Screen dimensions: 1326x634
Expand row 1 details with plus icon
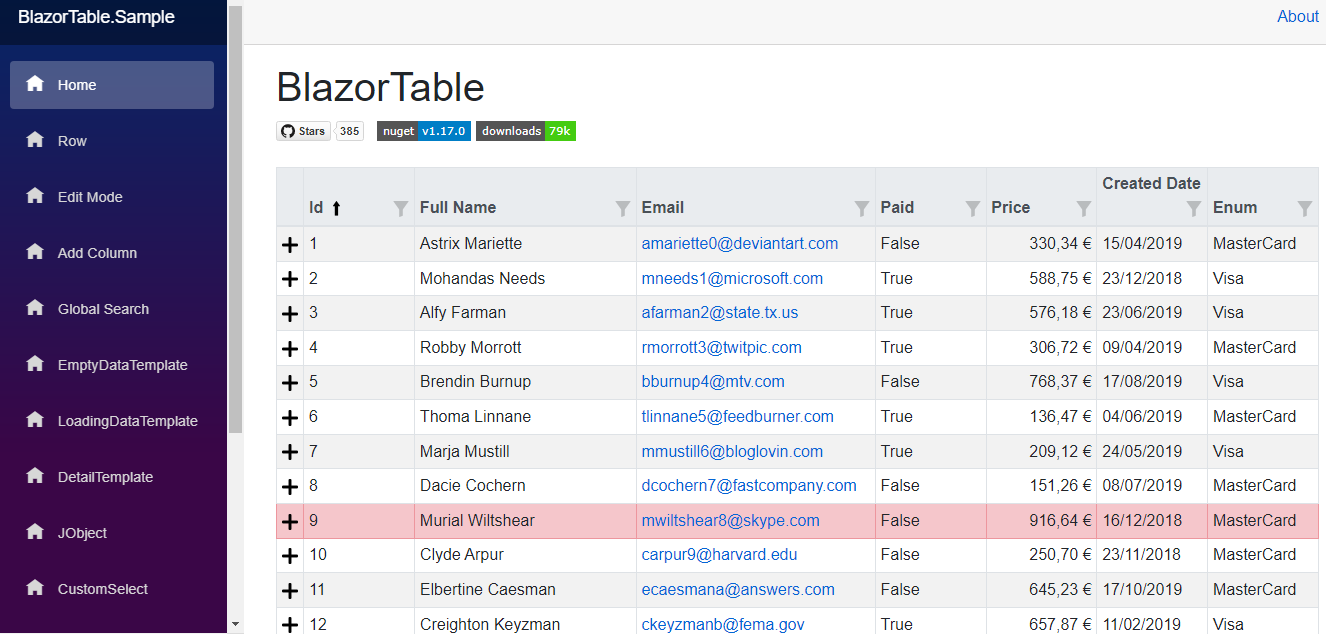[x=290, y=244]
